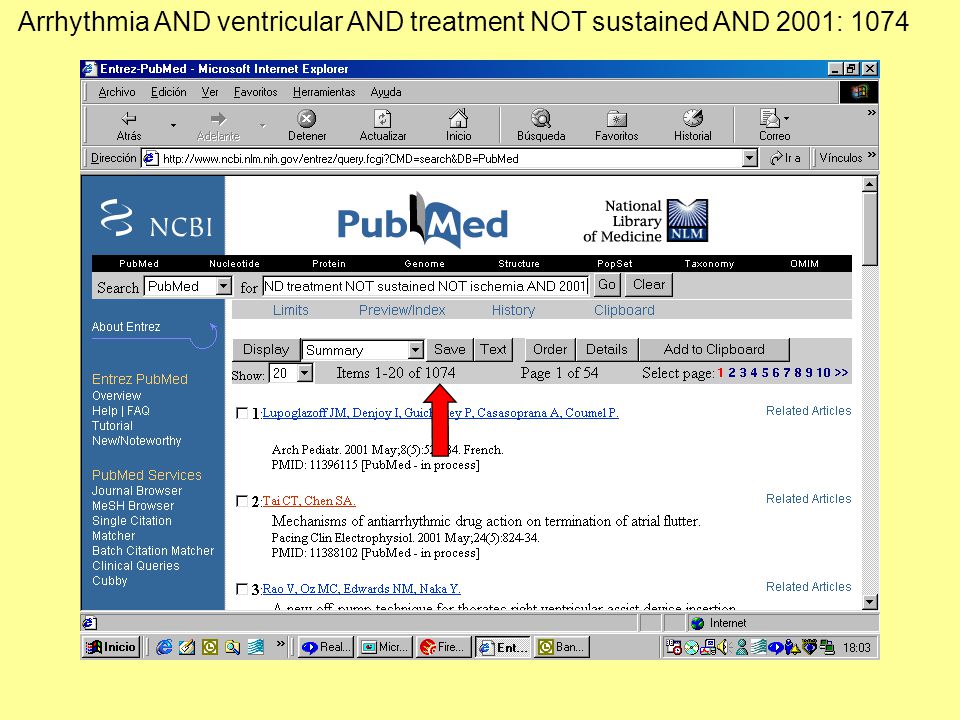Click the Ir a go button
The image size is (960, 720).
785,158
